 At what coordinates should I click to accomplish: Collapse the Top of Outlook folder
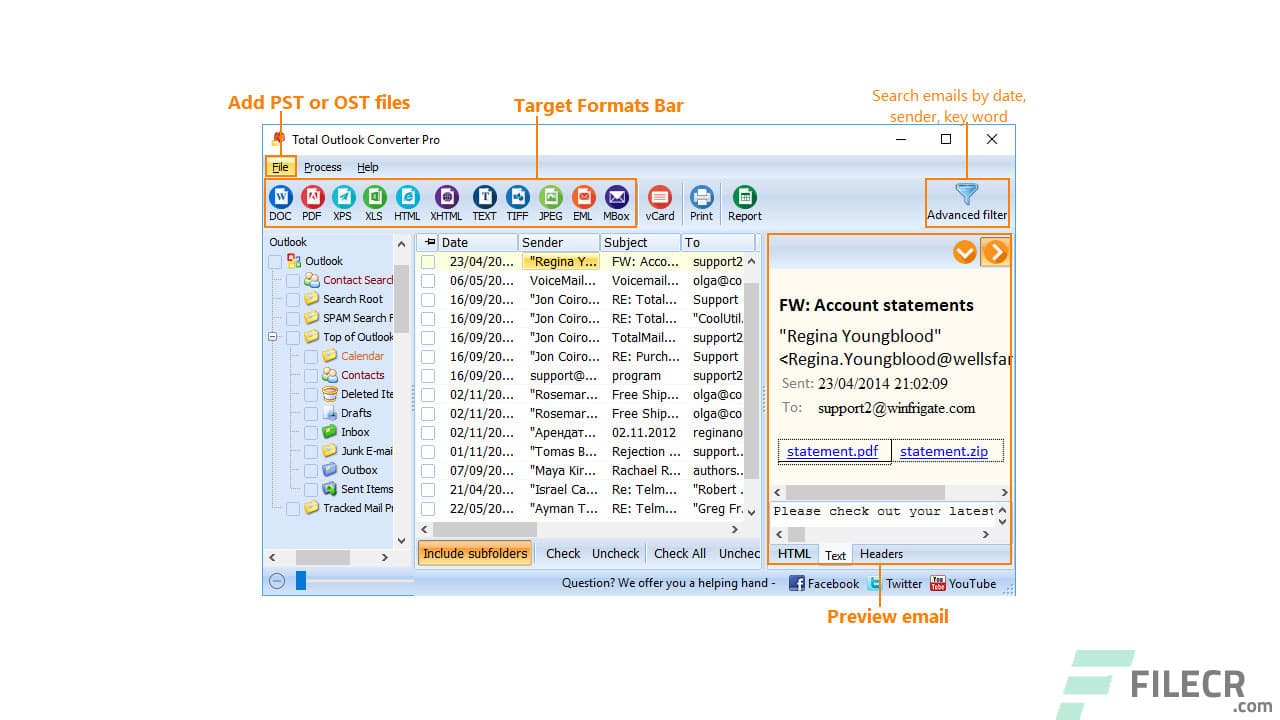coord(272,337)
